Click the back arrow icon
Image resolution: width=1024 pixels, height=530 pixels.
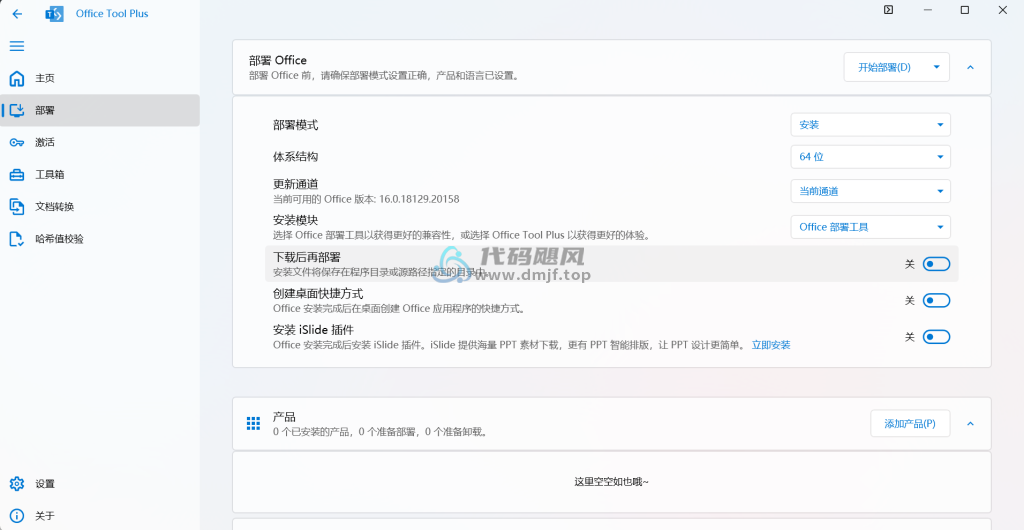coord(17,14)
